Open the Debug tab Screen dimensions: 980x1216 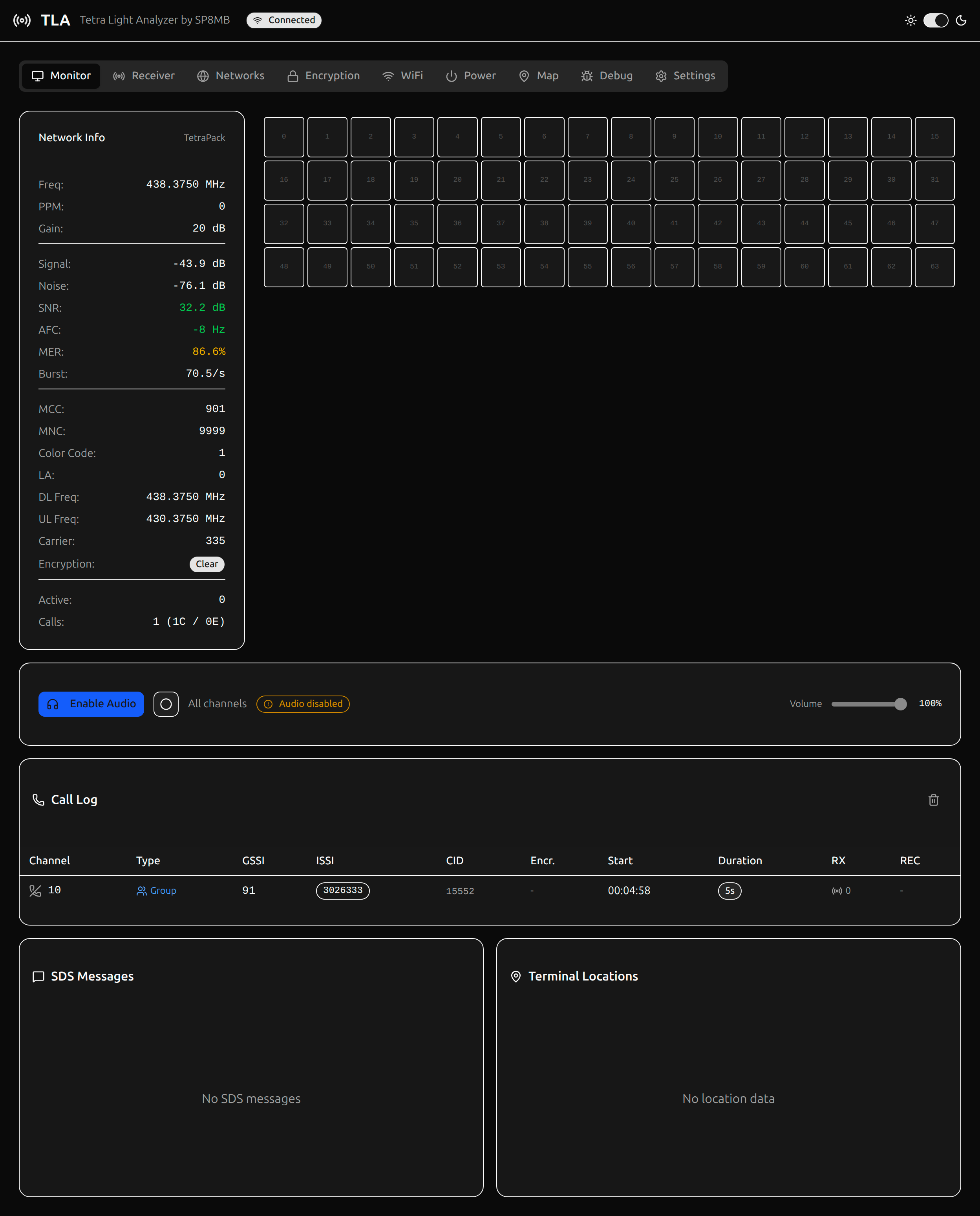(x=607, y=76)
